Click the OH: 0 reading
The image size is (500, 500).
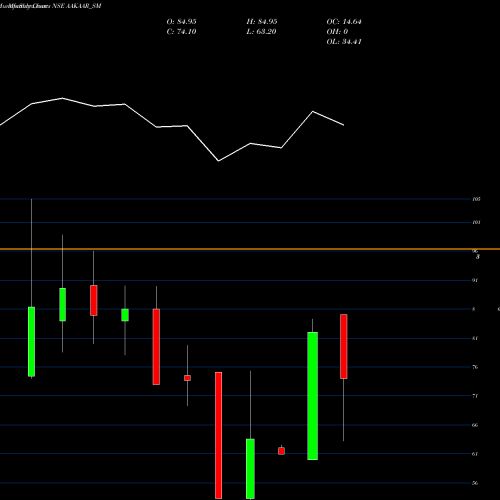337,32
